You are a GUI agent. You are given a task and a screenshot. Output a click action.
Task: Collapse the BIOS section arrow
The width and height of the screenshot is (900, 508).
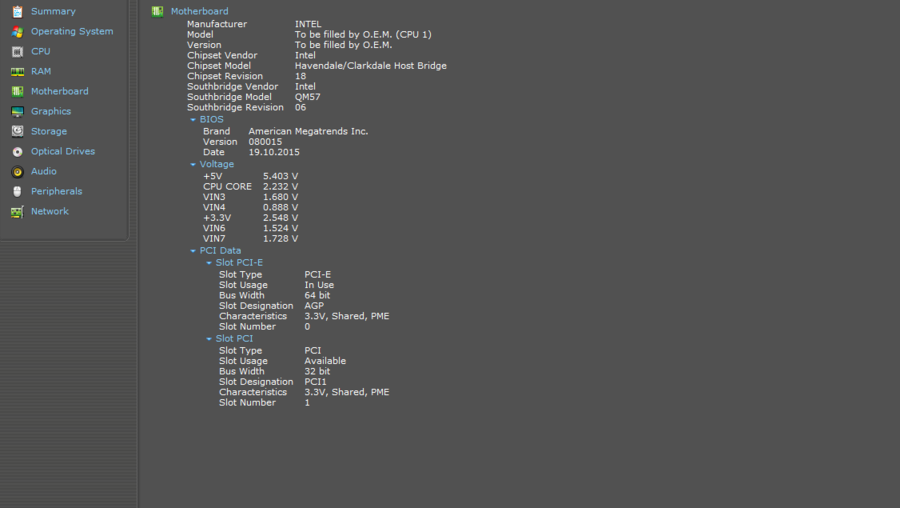[x=193, y=120]
